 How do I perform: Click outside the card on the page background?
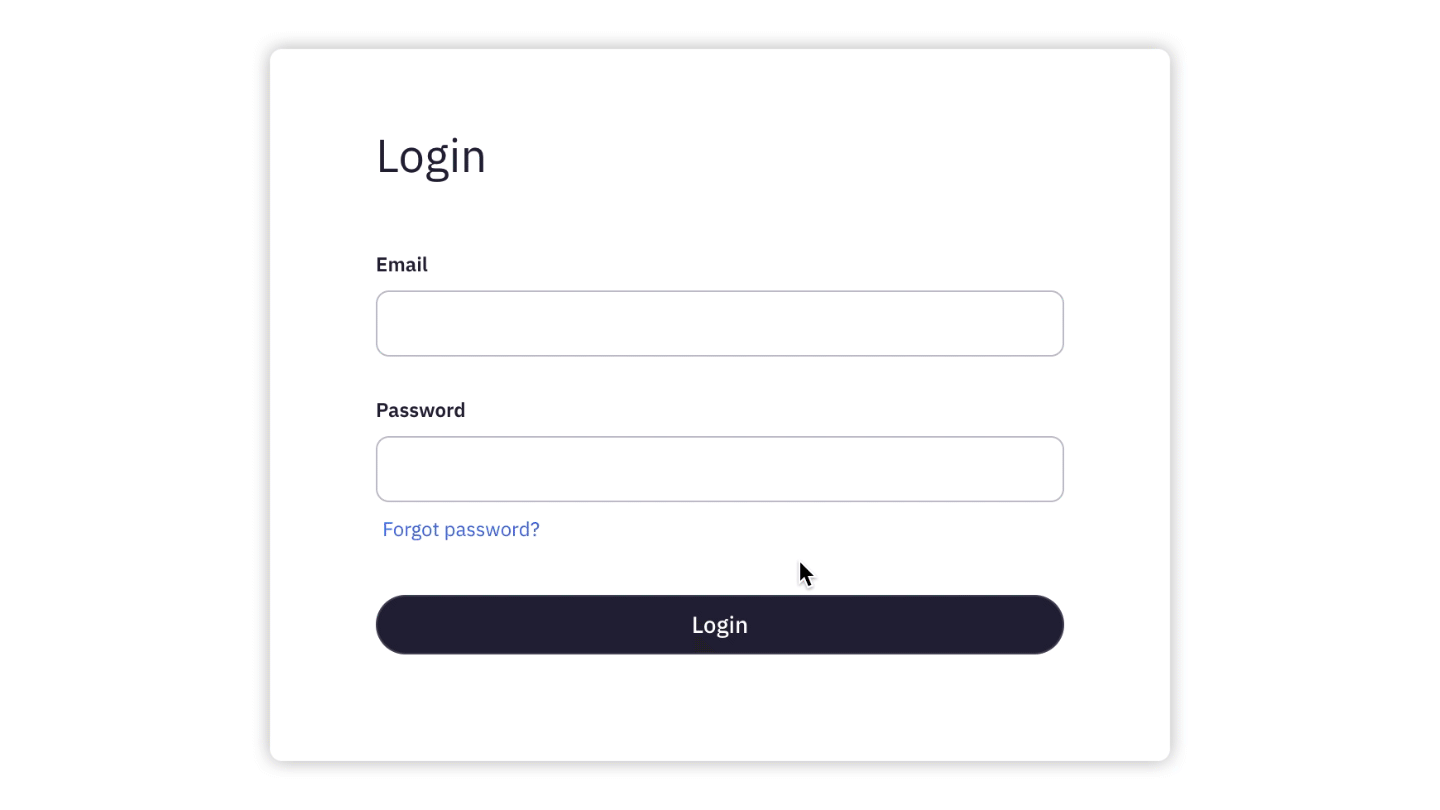point(130,400)
